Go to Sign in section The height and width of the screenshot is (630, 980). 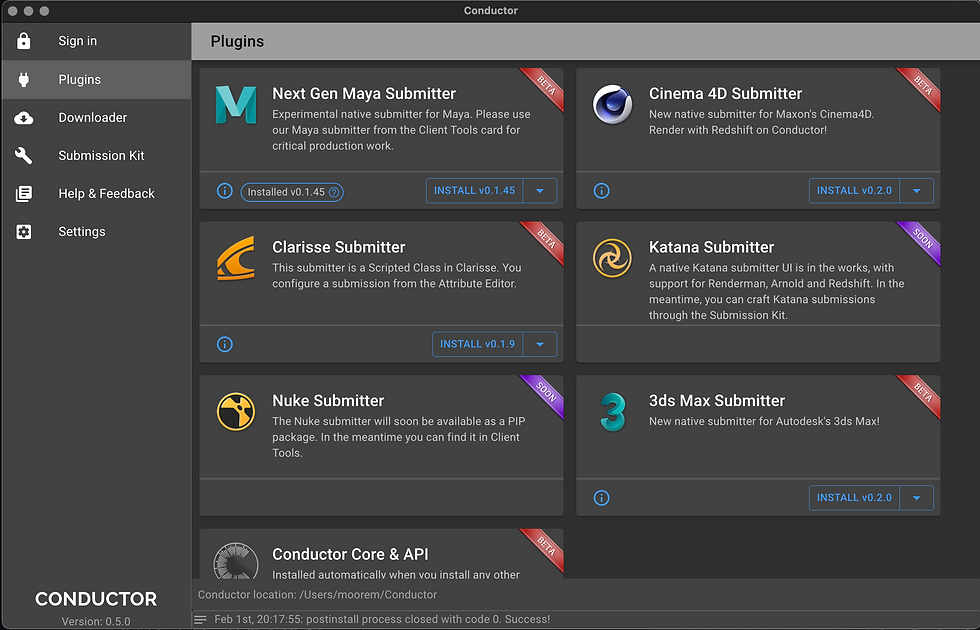(96, 41)
